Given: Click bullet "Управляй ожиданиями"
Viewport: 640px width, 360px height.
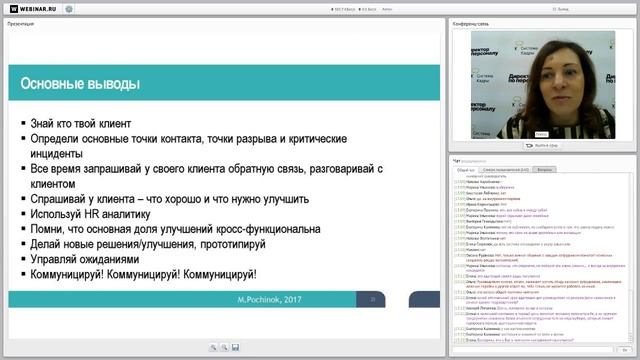Looking at the screenshot, I should coord(84,259).
